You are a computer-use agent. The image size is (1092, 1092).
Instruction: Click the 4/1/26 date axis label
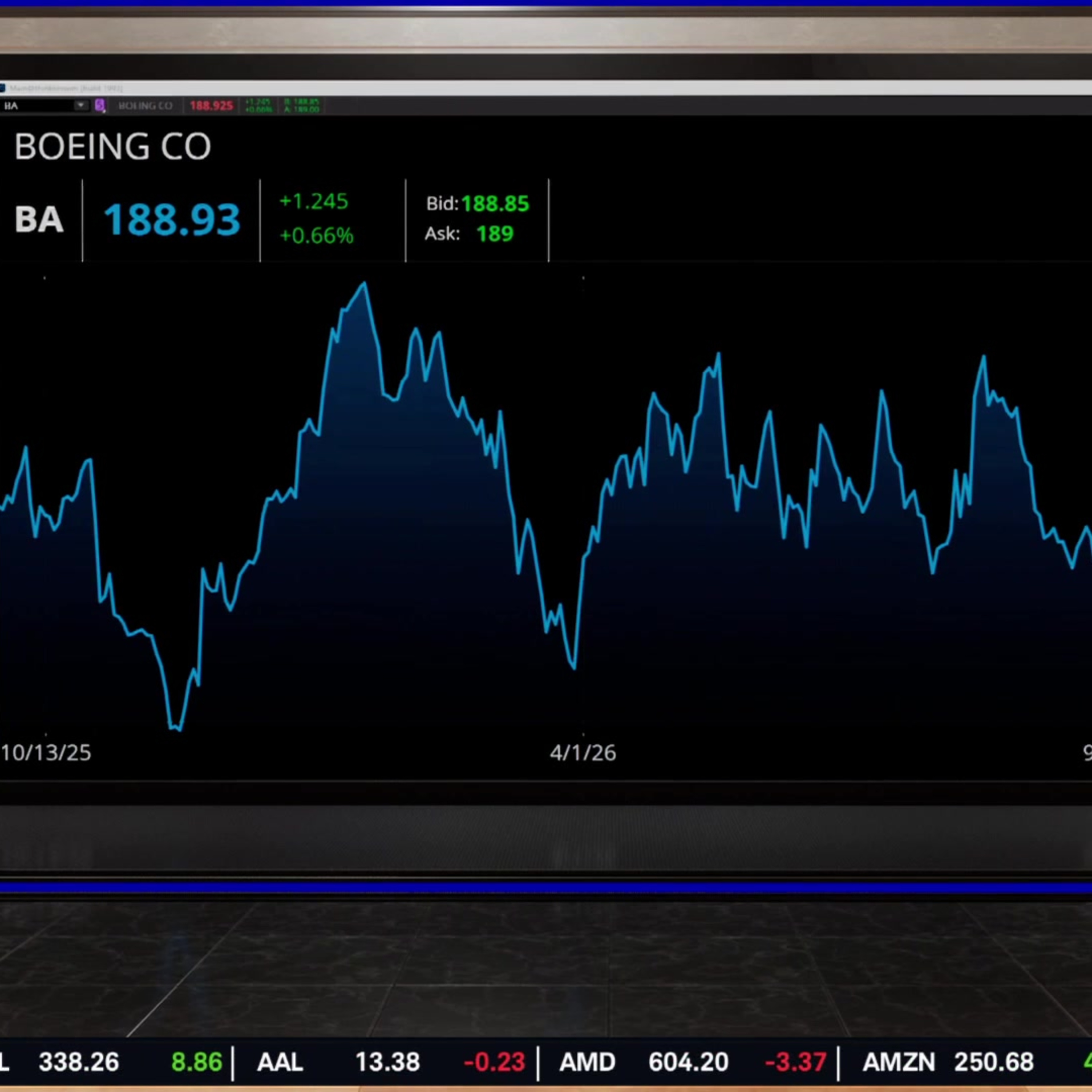583,753
